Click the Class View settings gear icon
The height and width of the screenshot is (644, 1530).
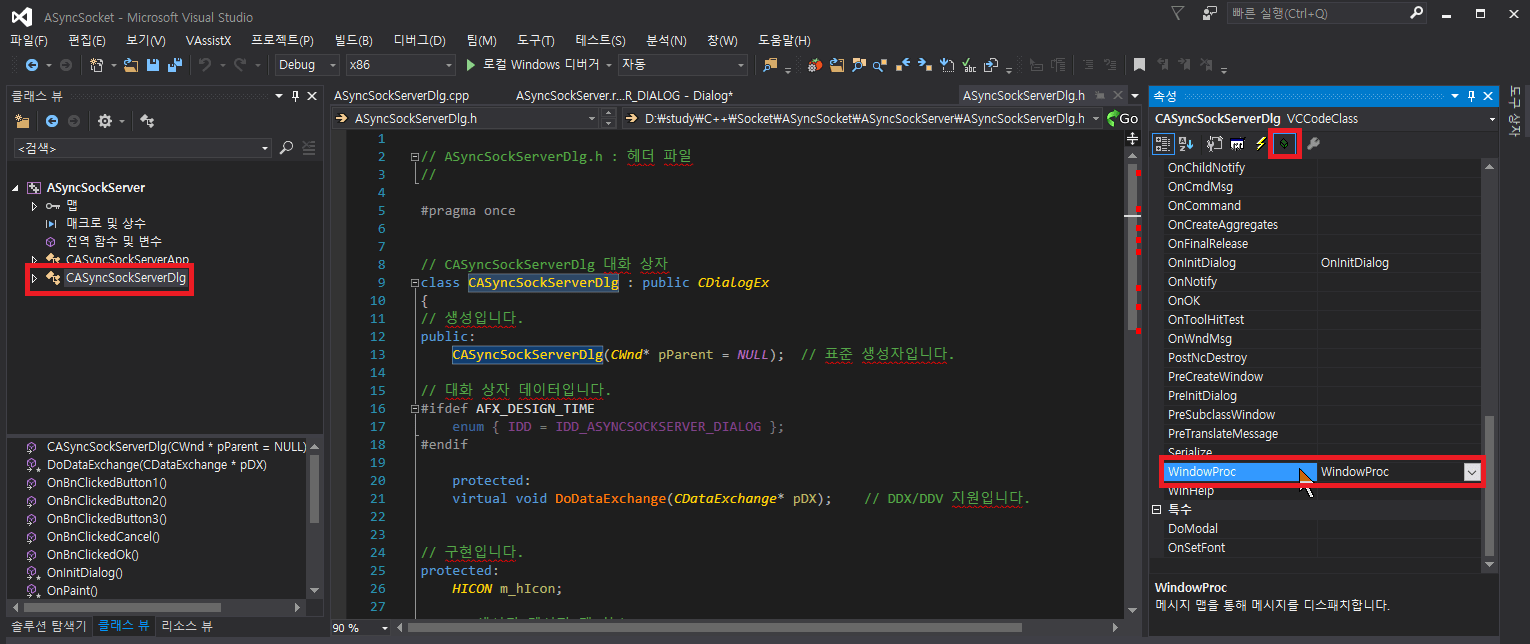point(104,121)
